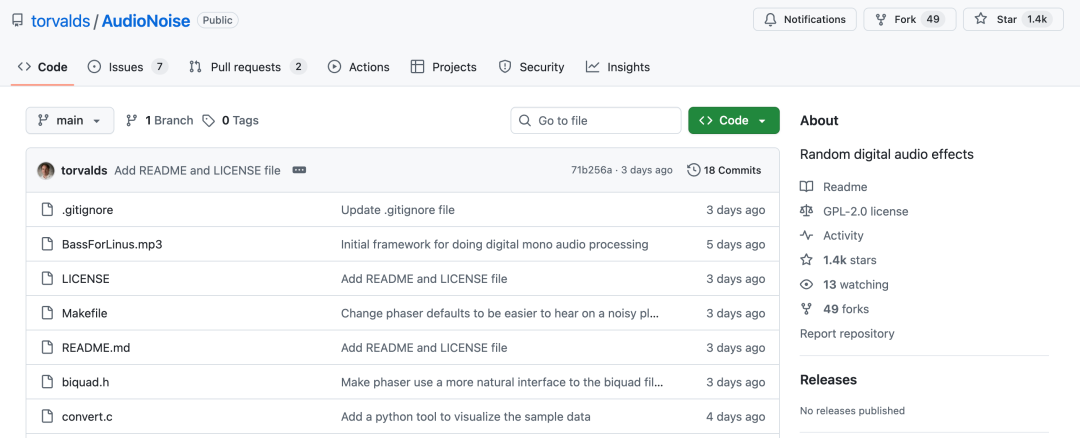Click the commit message ellipsis expander
Viewport: 1080px width, 438px height.
click(299, 170)
